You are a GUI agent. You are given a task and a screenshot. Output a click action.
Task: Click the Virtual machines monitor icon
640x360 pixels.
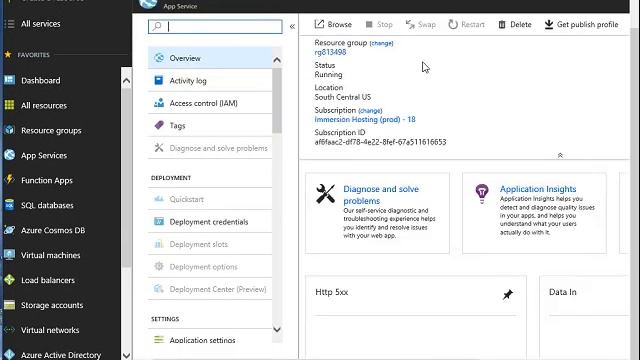coord(9,255)
